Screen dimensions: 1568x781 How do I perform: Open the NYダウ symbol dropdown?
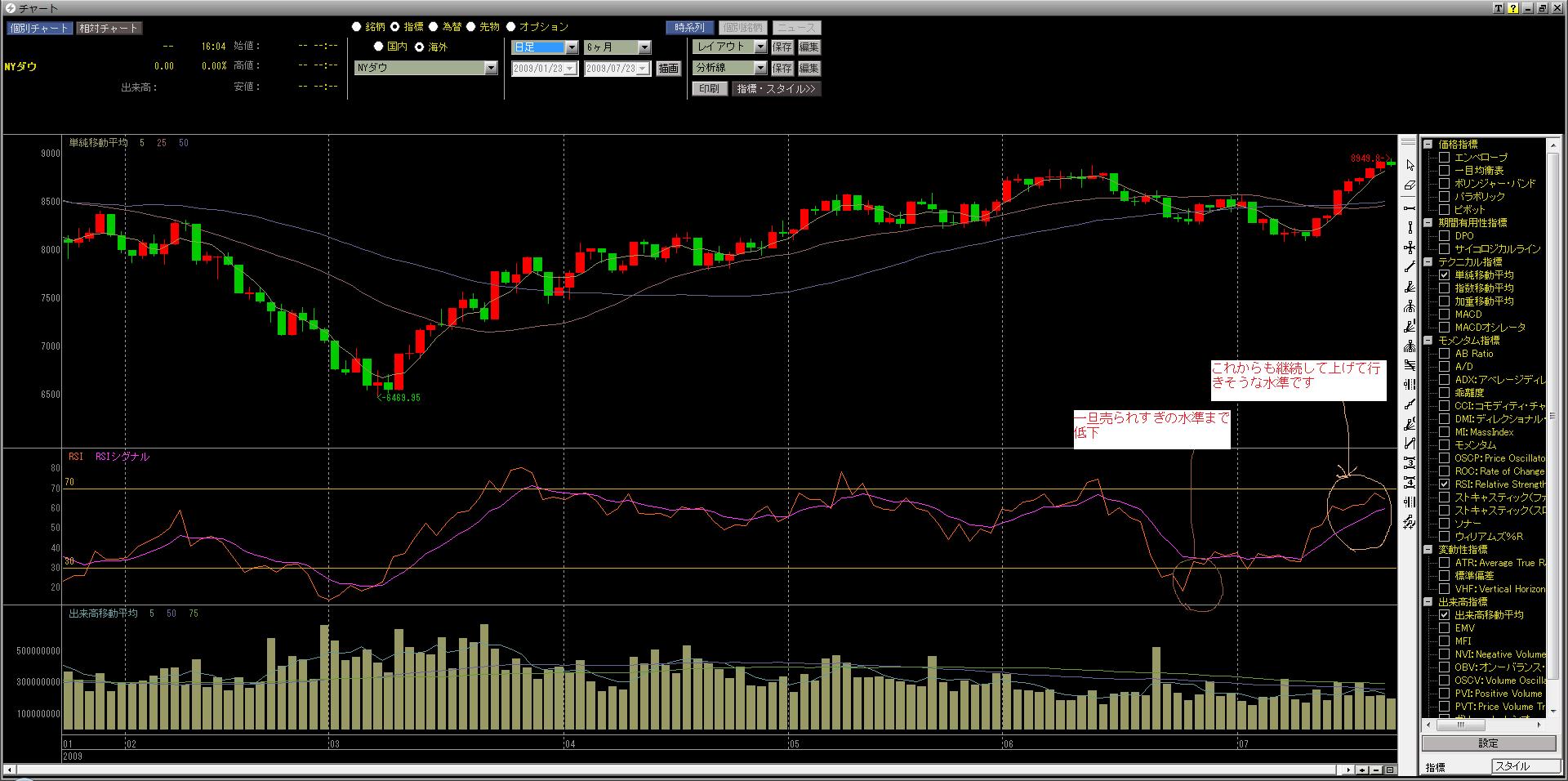[491, 68]
